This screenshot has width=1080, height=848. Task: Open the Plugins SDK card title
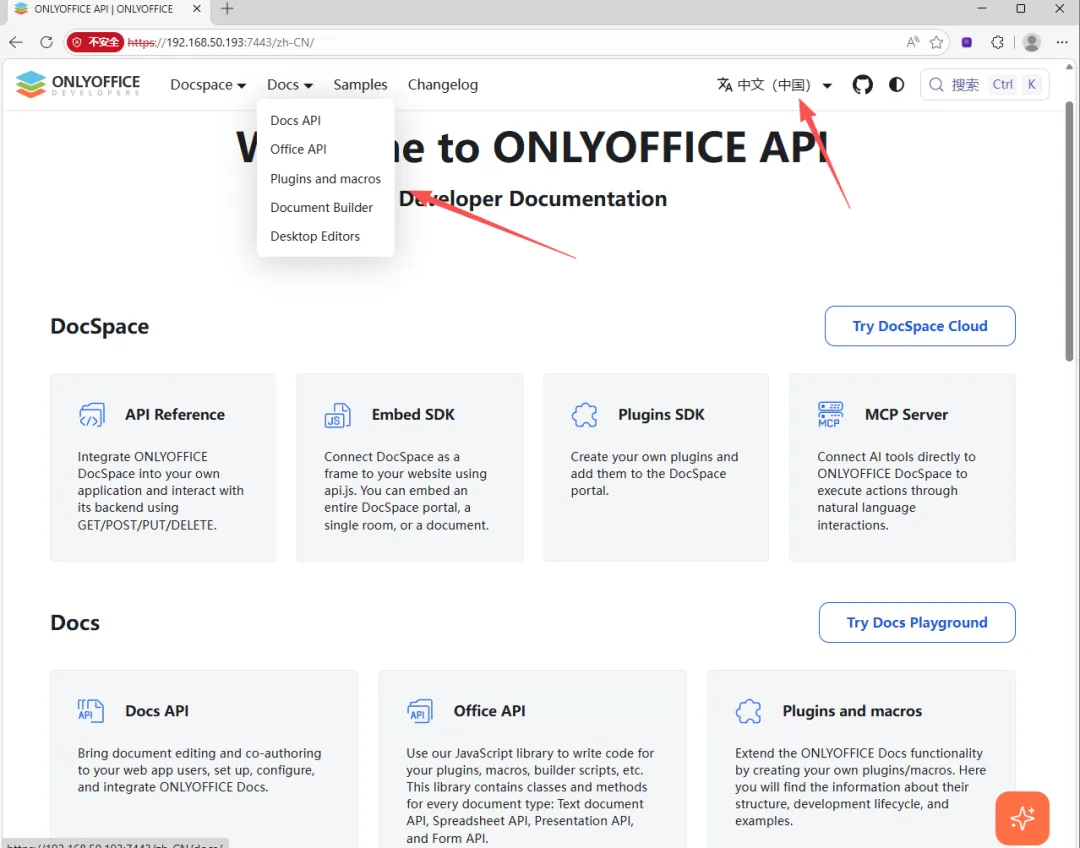[661, 415]
